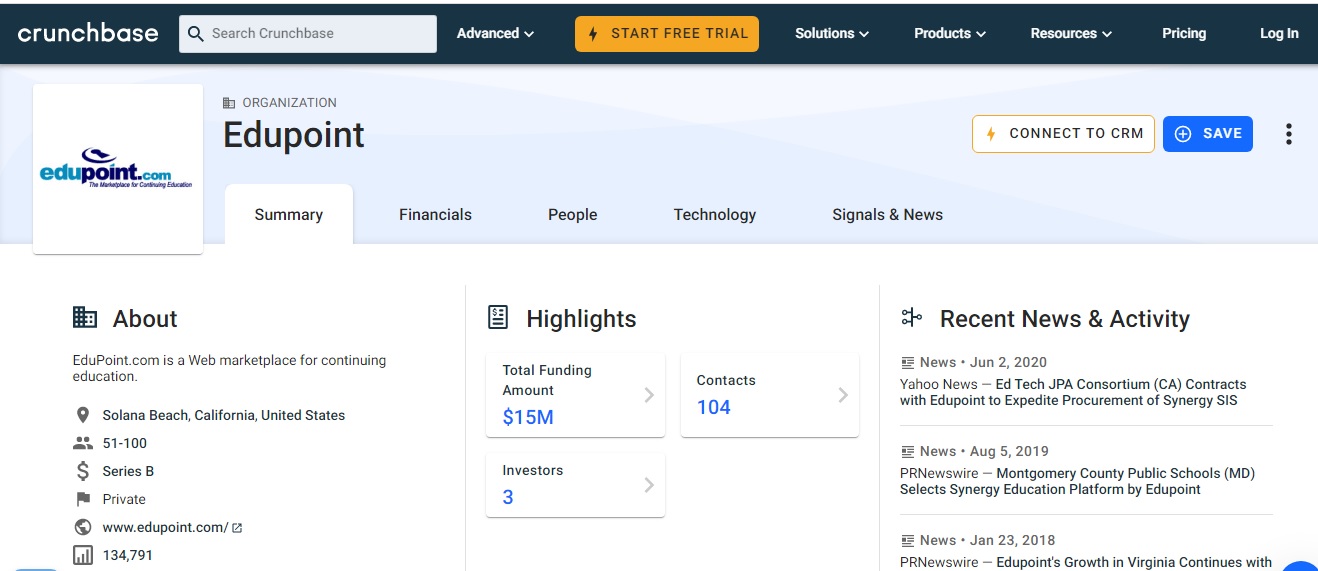Save the Edupoint profile
The image size is (1318, 571).
pos(1208,133)
